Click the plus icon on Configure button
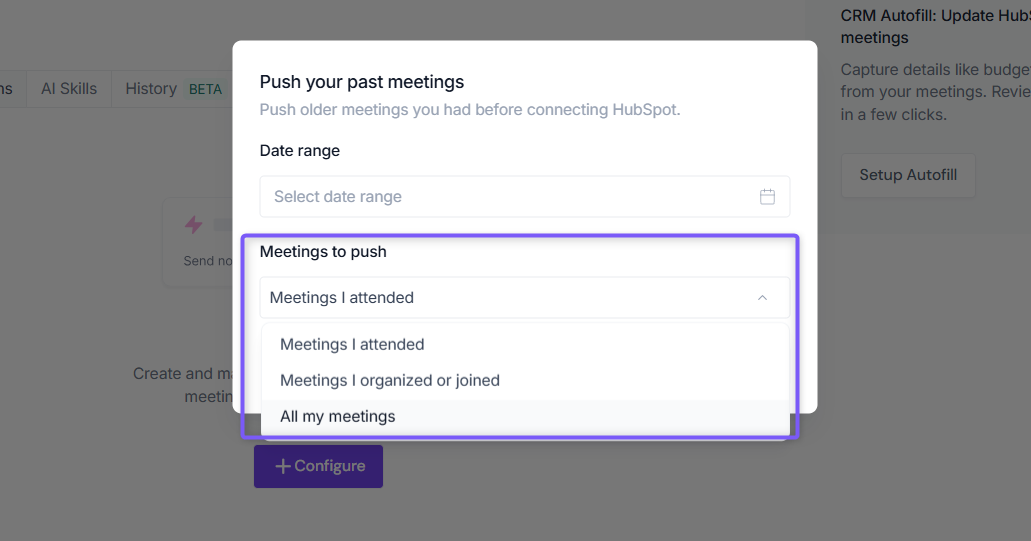Viewport: 1031px width, 541px height. (x=283, y=466)
